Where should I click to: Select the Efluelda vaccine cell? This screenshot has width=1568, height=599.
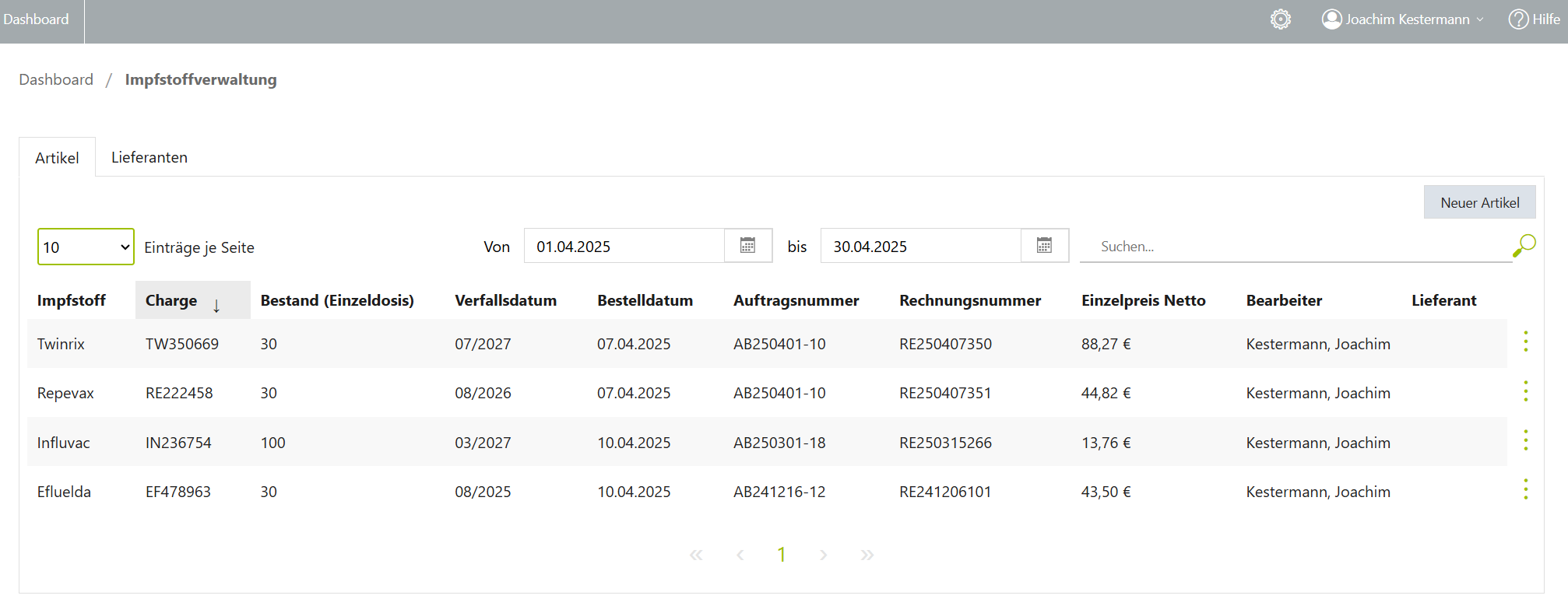click(x=64, y=492)
